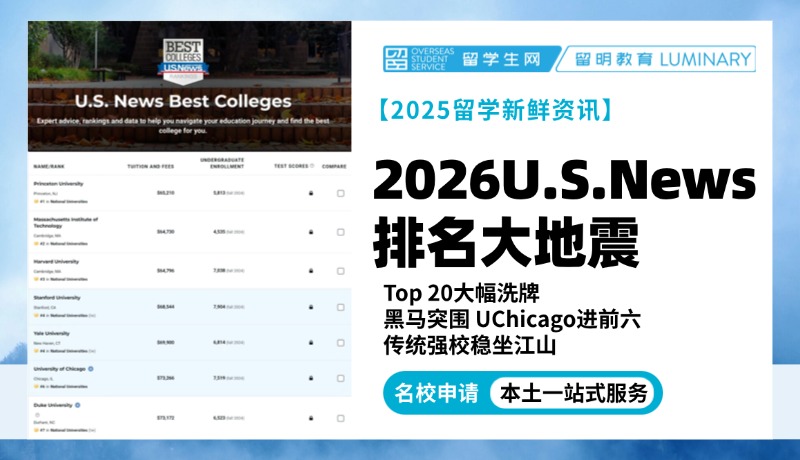Screen dimensions: 800x460
Task: Open the Duke University link
Action: (x=53, y=405)
